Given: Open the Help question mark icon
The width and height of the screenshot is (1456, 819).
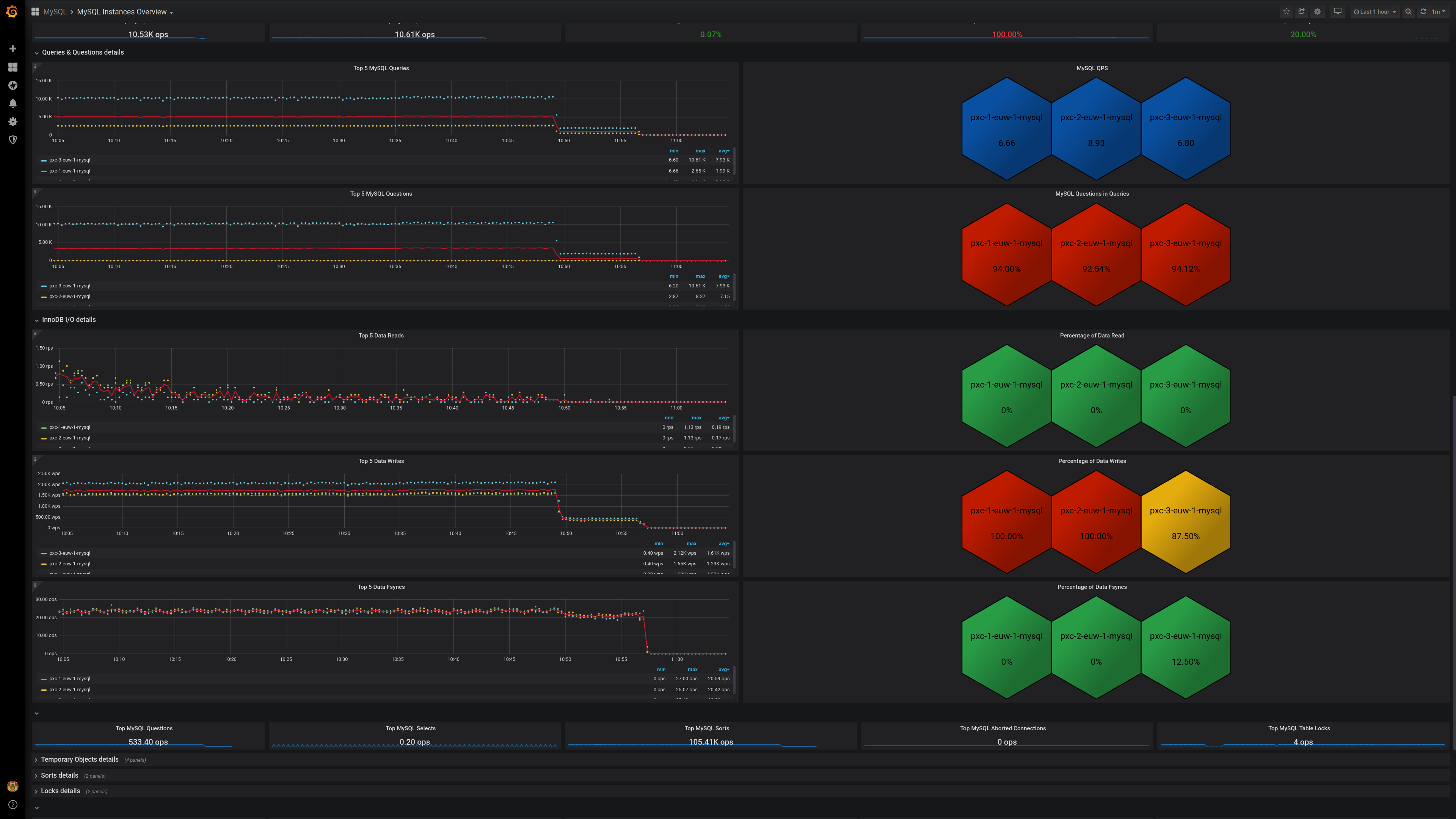Looking at the screenshot, I should [13, 804].
